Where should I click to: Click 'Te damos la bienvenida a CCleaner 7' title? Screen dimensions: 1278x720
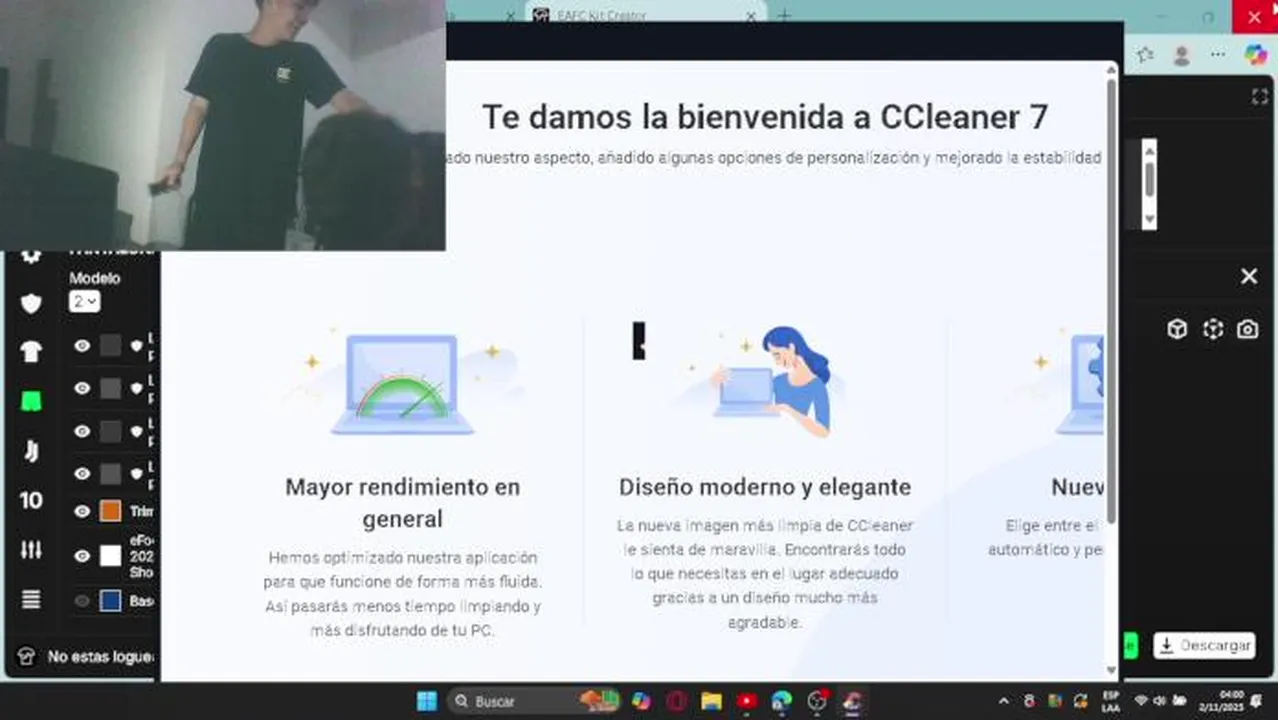pos(765,117)
